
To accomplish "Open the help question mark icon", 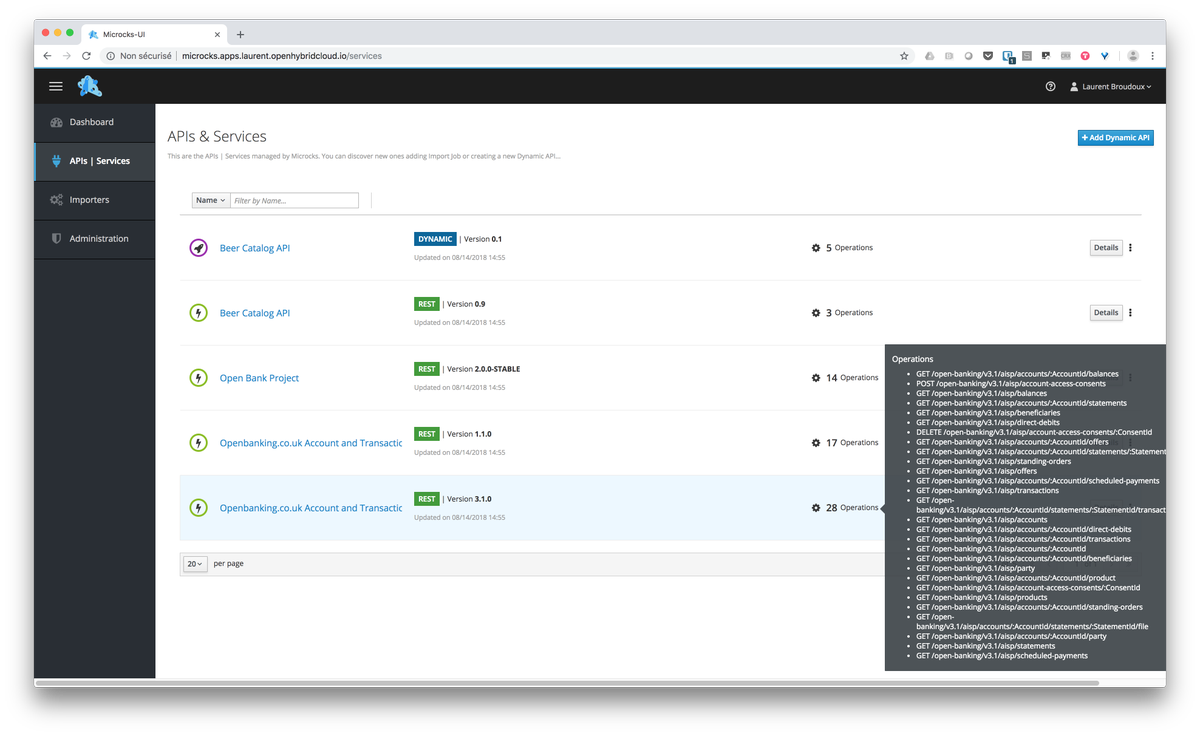I will click(x=1050, y=87).
